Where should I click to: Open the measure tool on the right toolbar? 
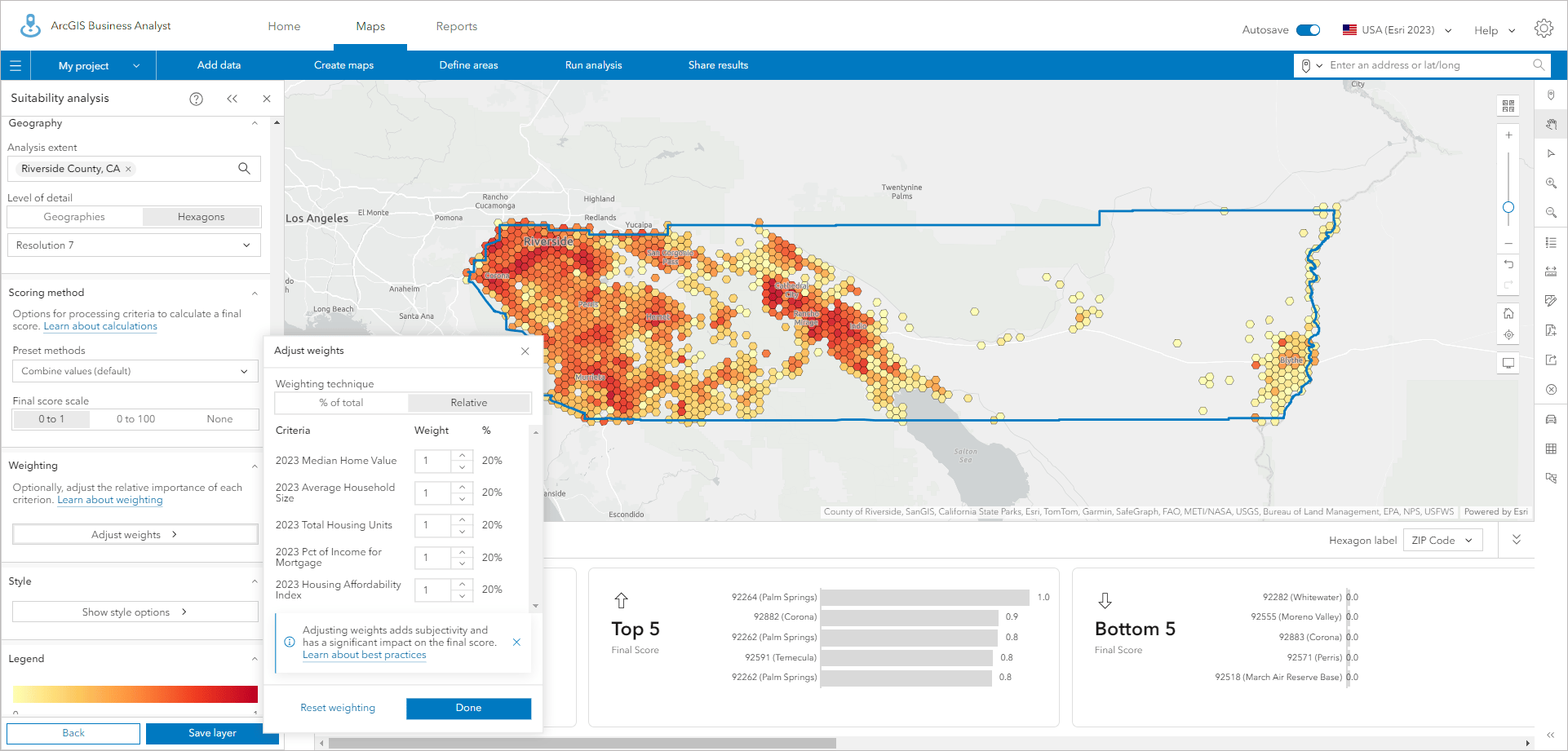point(1551,269)
